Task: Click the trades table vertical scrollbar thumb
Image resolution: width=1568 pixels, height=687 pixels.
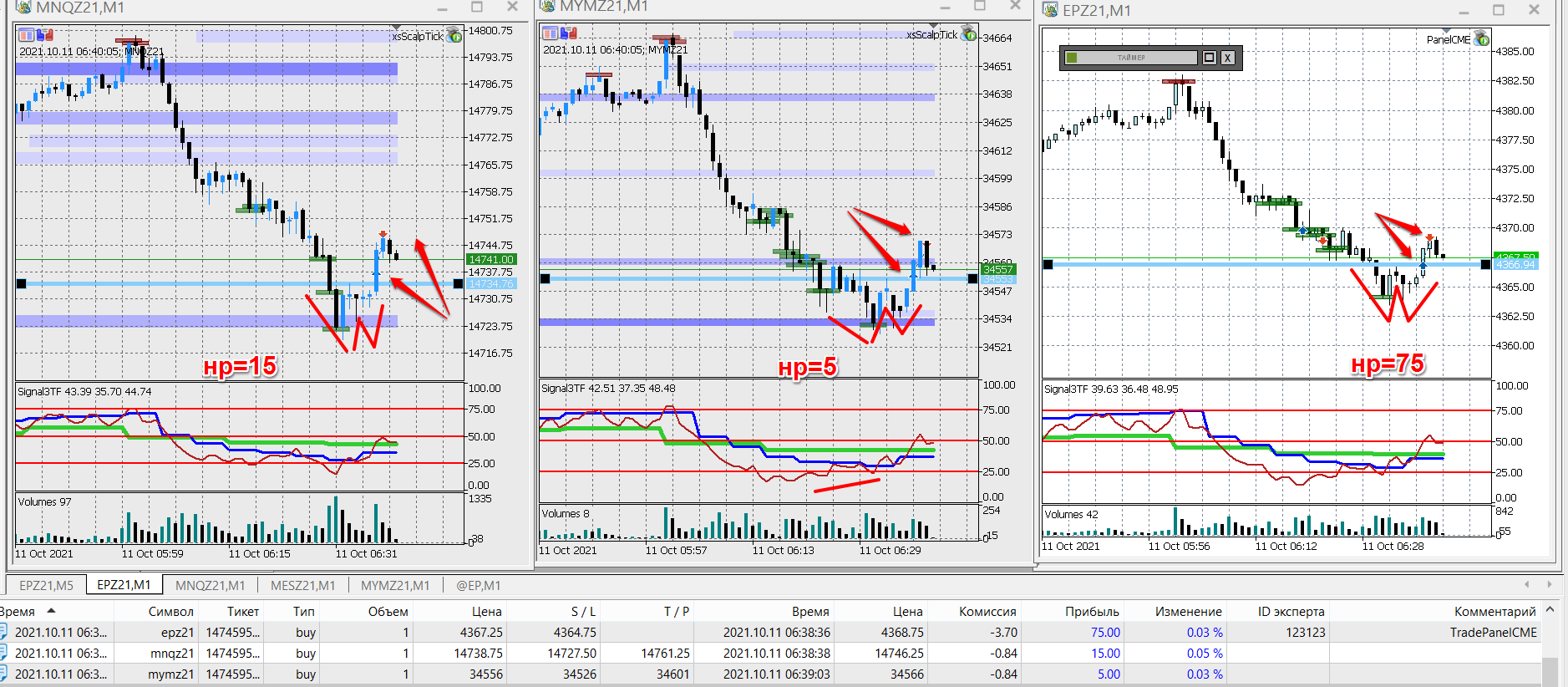Action: pos(1550,672)
